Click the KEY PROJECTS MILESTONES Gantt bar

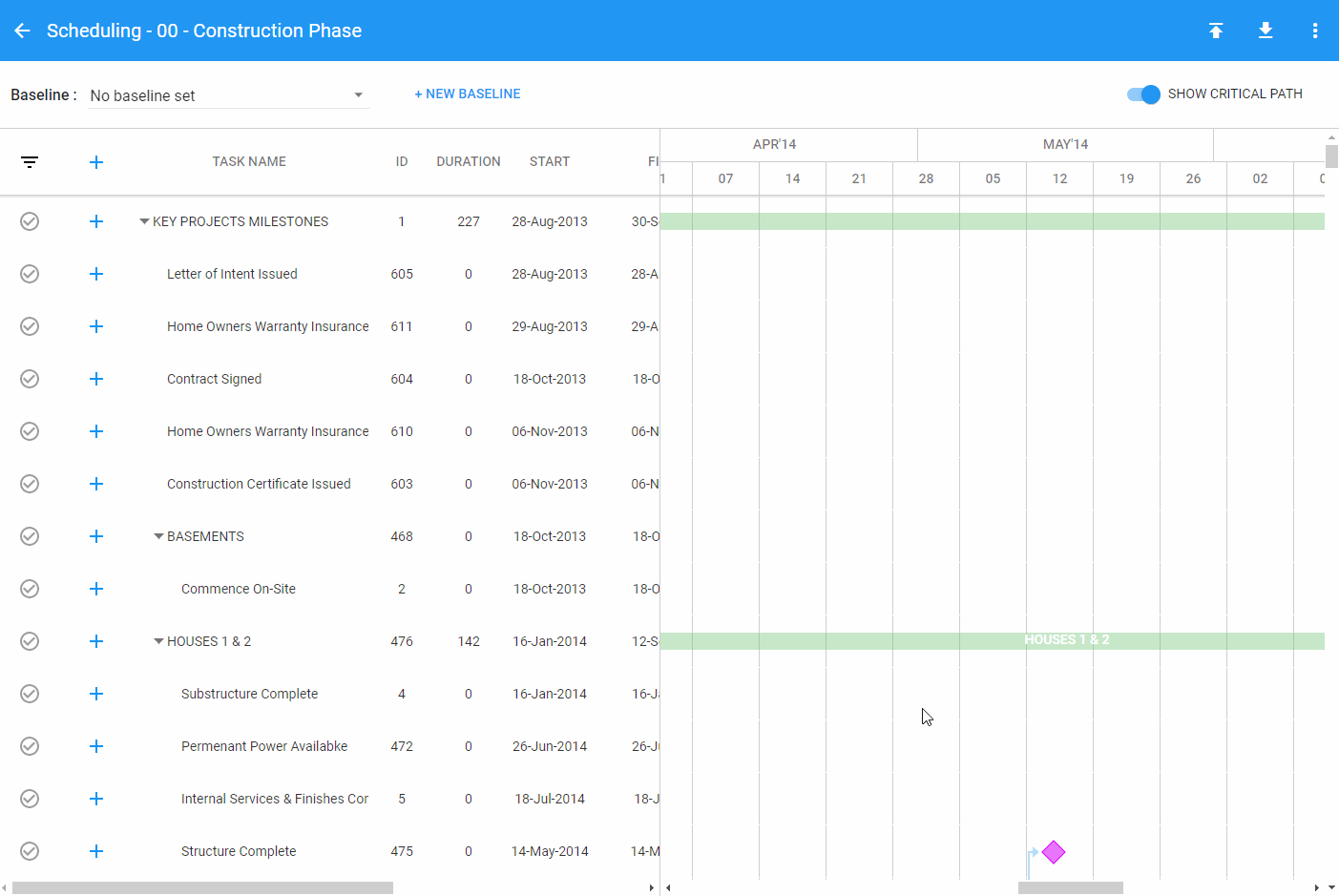(x=993, y=221)
